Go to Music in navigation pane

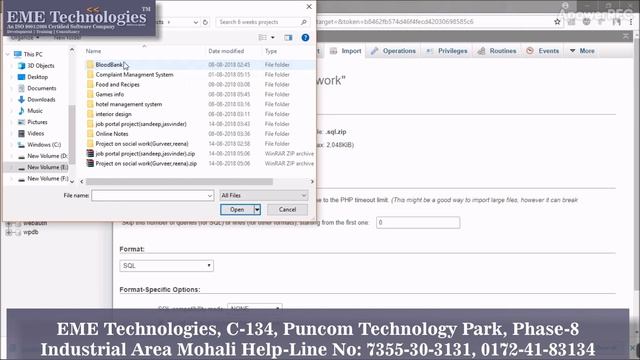pos(35,111)
